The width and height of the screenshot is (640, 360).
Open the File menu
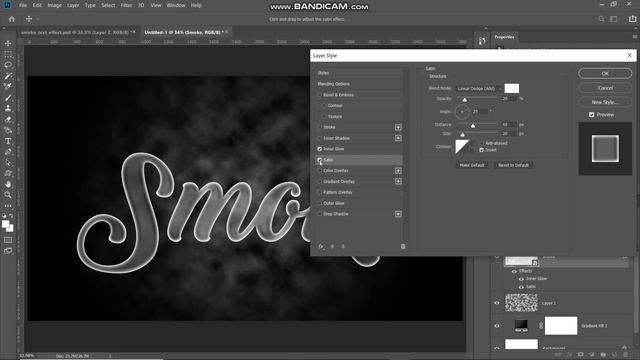23,5
